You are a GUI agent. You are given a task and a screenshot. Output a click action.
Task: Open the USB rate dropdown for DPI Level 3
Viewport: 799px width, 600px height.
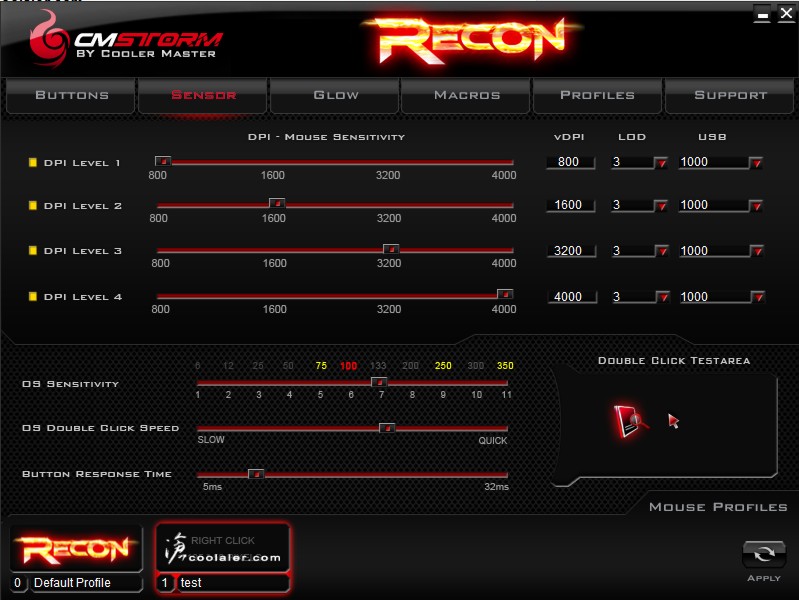pyautogui.click(x=757, y=251)
